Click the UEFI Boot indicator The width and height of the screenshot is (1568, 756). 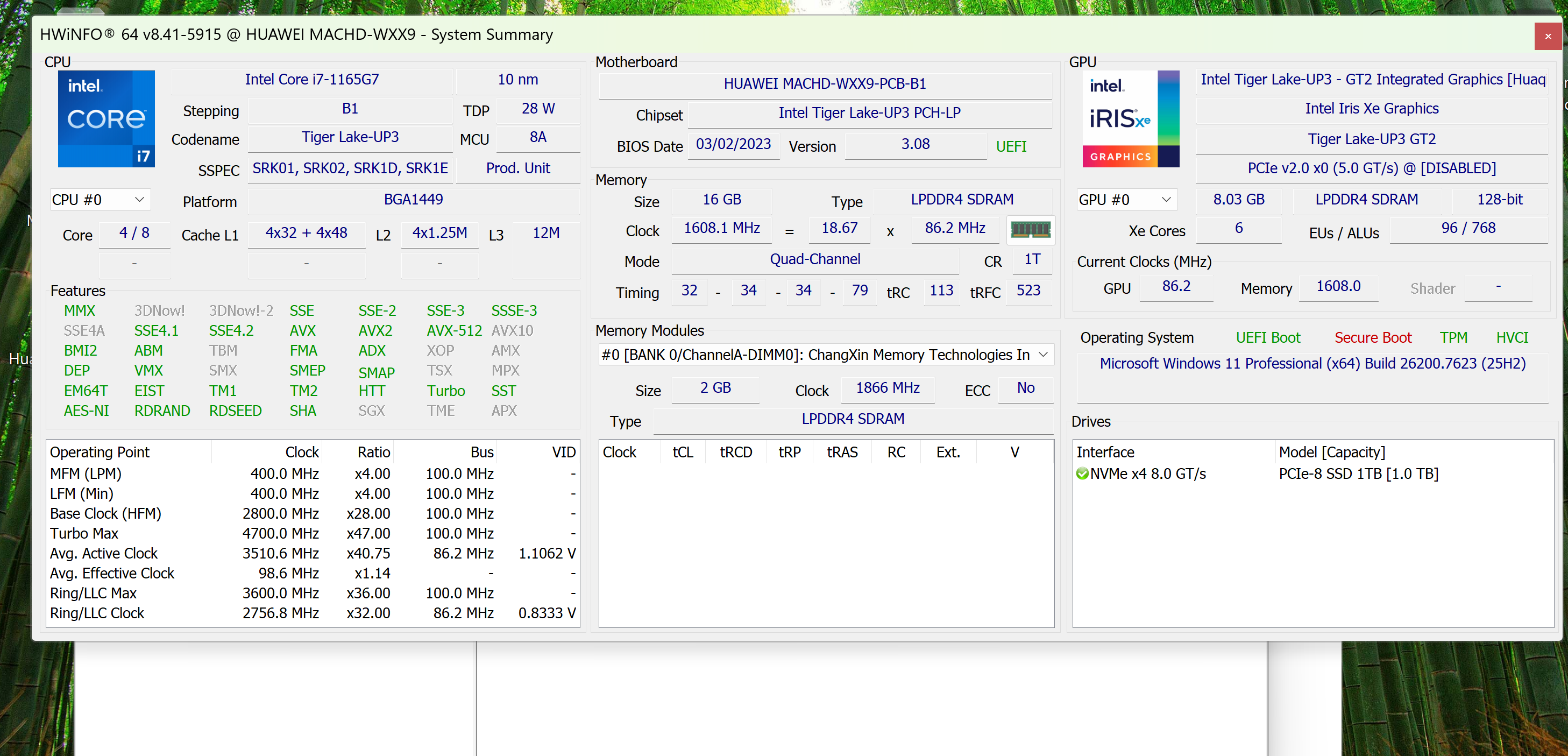click(1268, 338)
